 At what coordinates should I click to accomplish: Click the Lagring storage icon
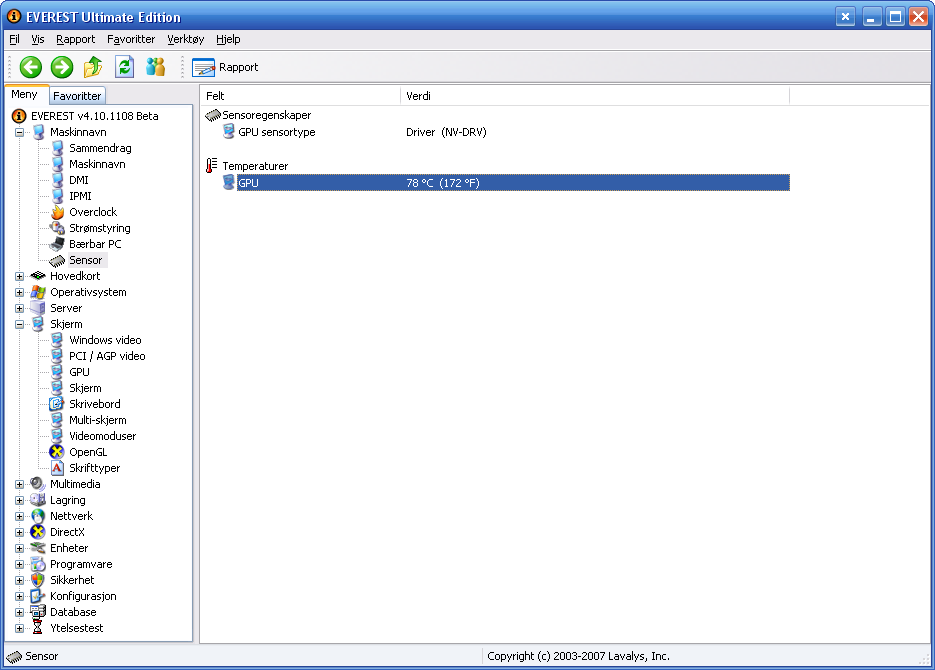pos(38,500)
